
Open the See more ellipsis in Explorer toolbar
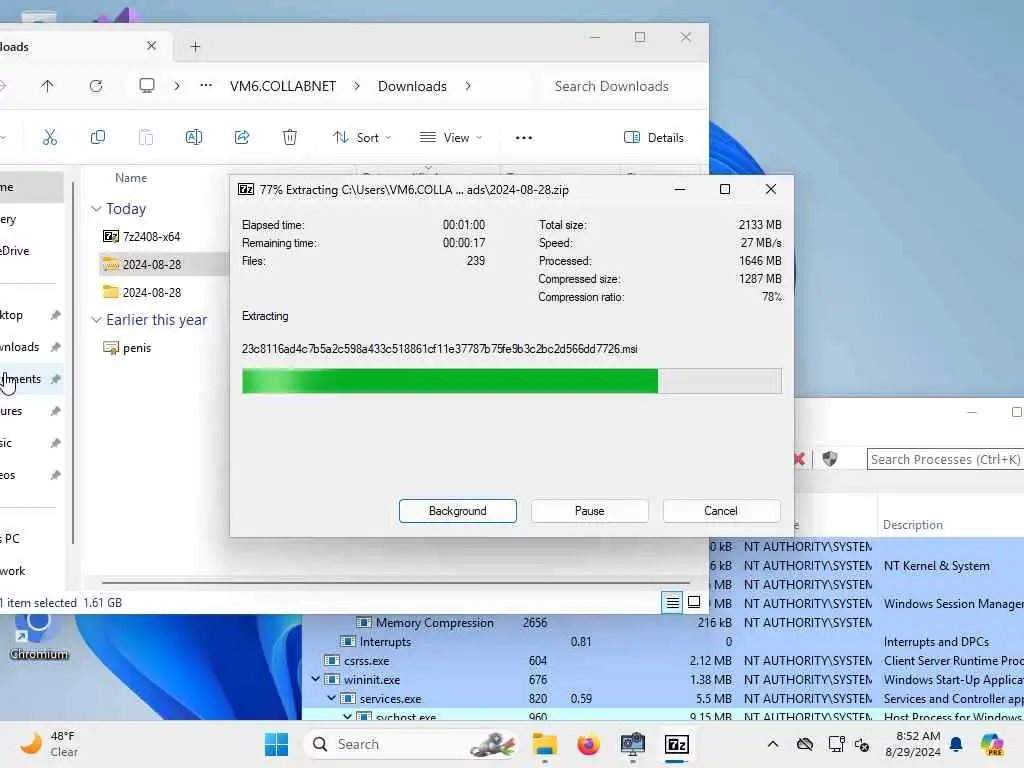coord(524,138)
